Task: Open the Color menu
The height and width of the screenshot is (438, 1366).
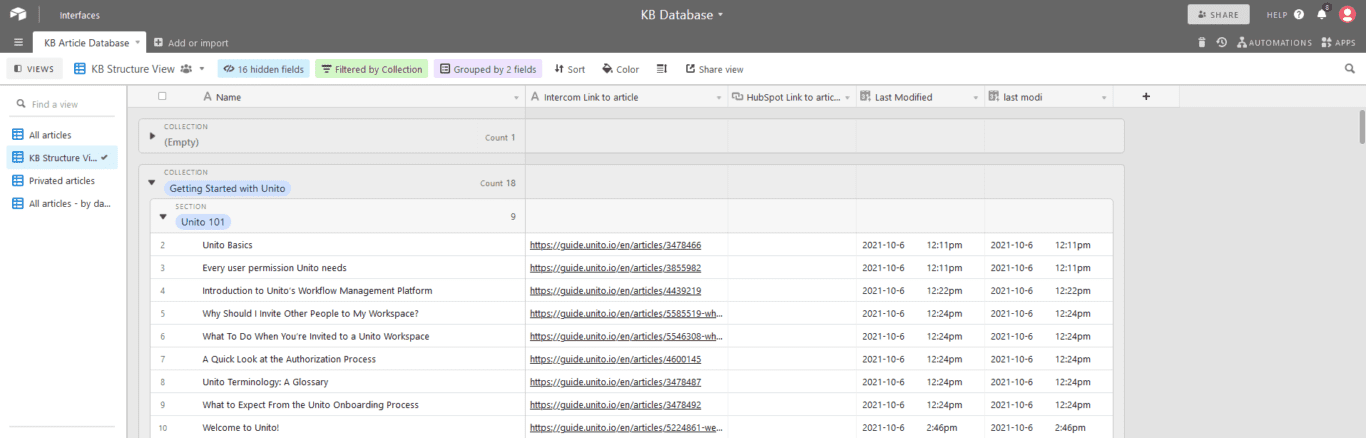Action: [620, 69]
